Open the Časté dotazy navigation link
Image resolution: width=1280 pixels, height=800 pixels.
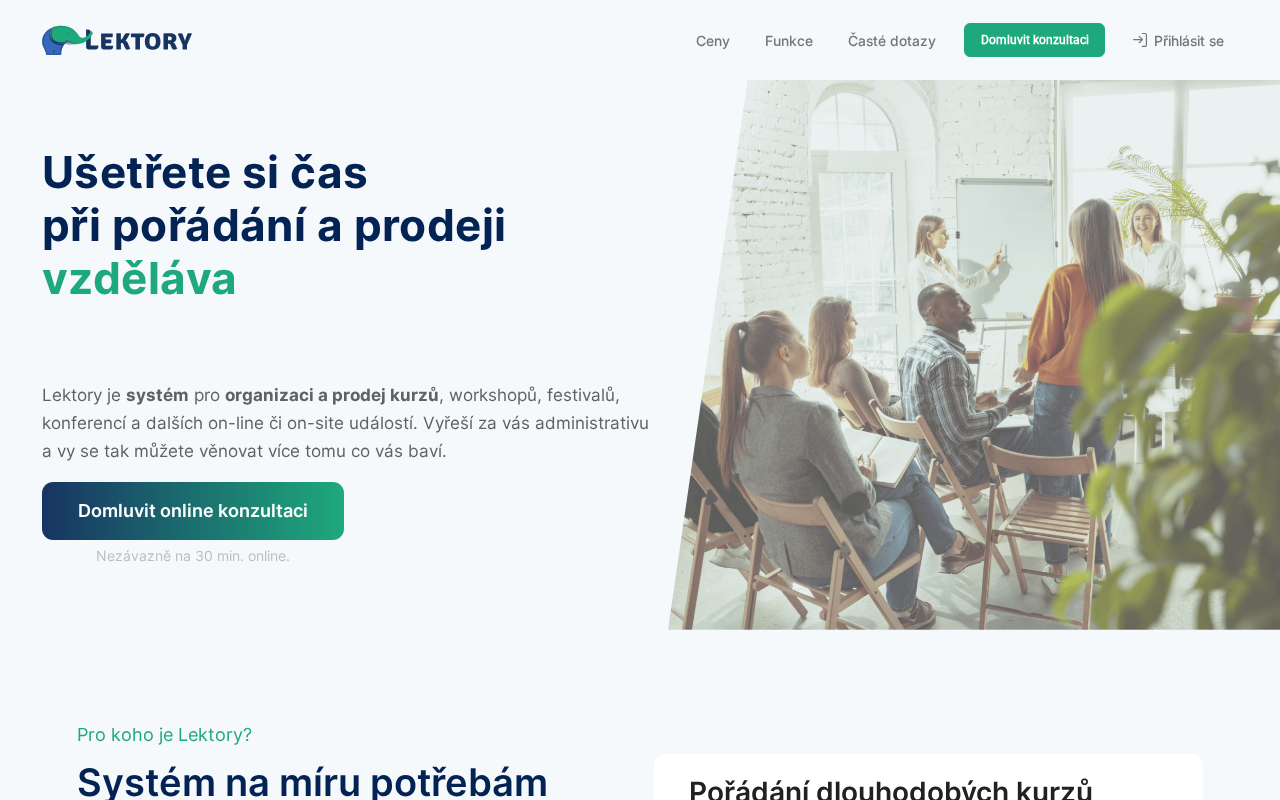[892, 41]
